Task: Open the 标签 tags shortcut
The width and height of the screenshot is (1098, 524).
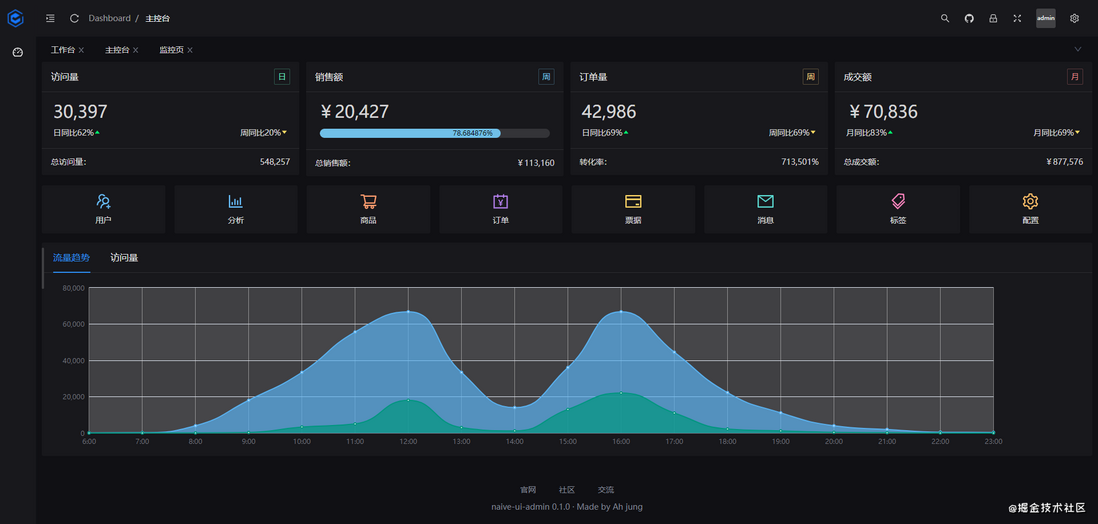Action: 898,209
